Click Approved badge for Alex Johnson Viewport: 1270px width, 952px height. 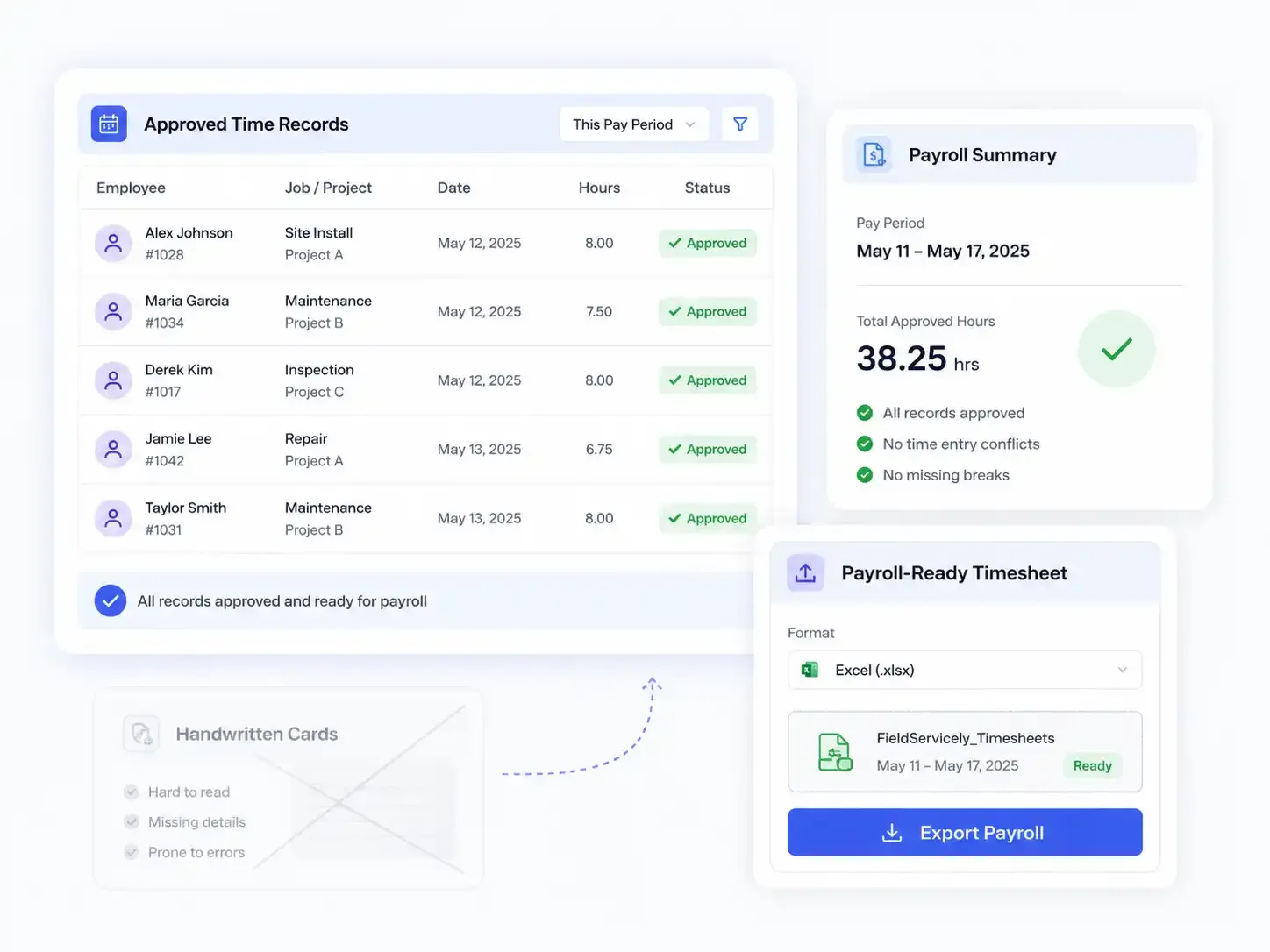[708, 244]
